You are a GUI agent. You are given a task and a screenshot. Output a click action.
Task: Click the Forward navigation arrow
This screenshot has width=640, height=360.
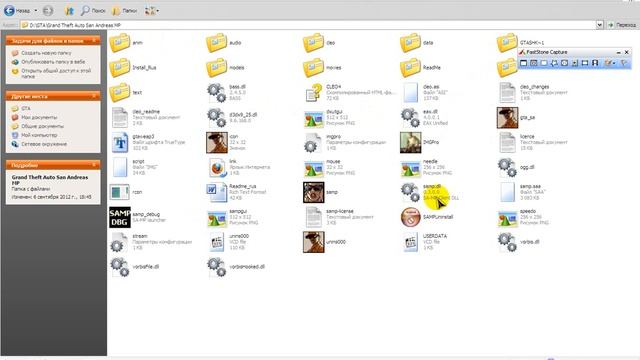click(x=48, y=11)
